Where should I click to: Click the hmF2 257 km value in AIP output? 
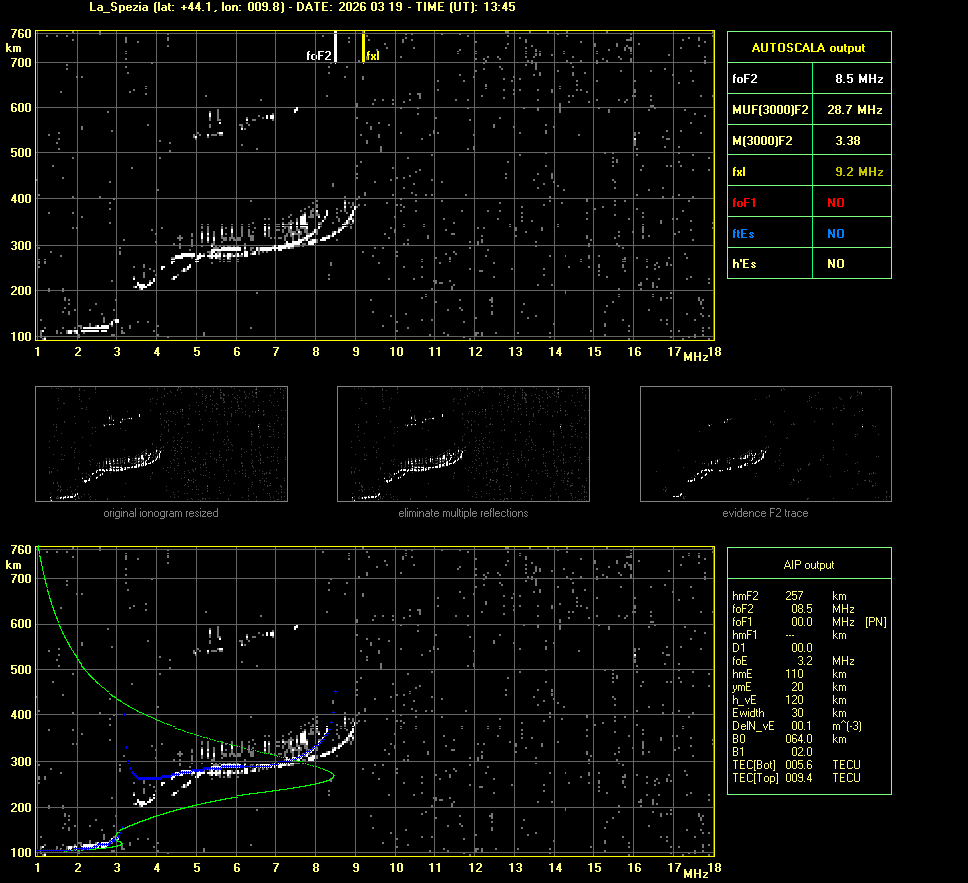795,596
